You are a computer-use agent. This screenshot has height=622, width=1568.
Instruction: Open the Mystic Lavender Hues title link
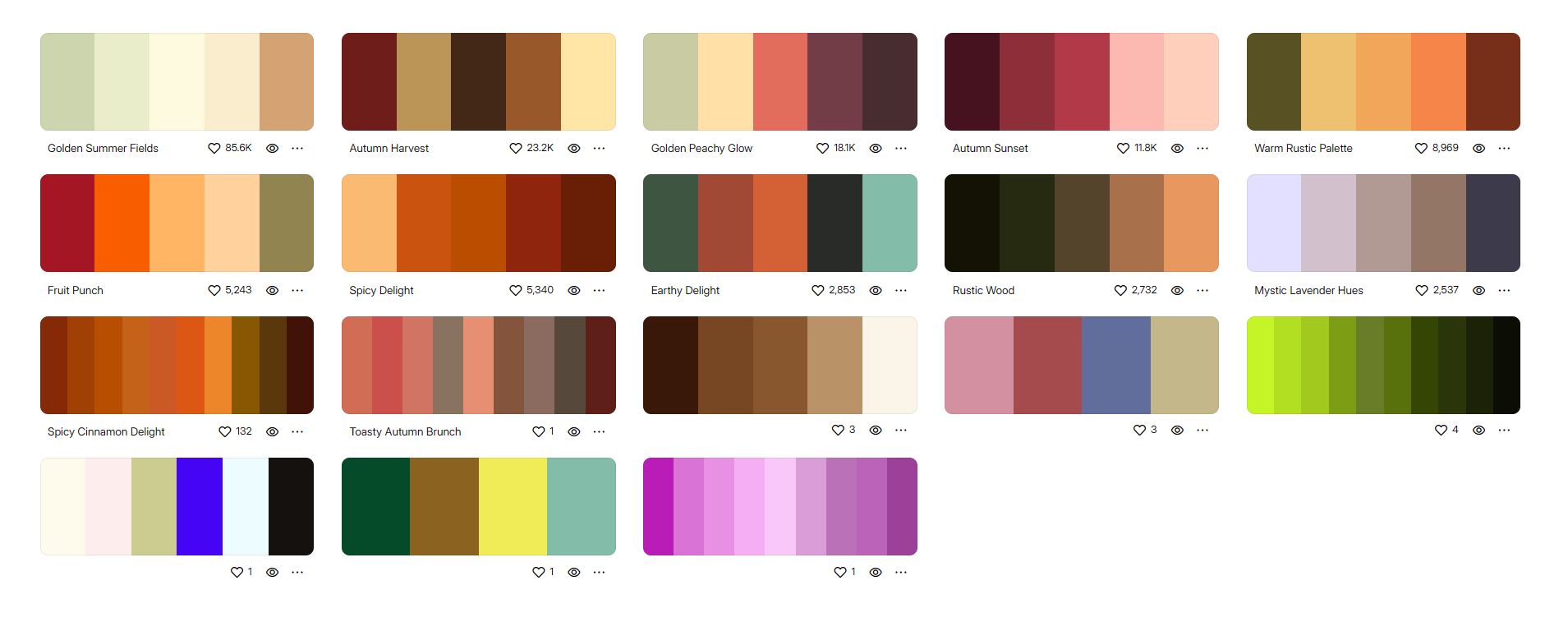[x=1308, y=291]
